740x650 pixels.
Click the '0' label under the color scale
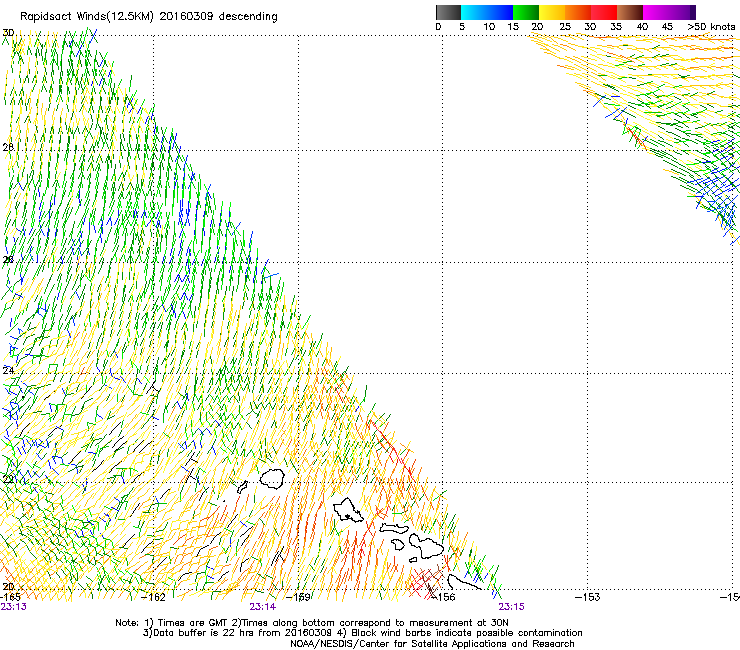pyautogui.click(x=438, y=27)
